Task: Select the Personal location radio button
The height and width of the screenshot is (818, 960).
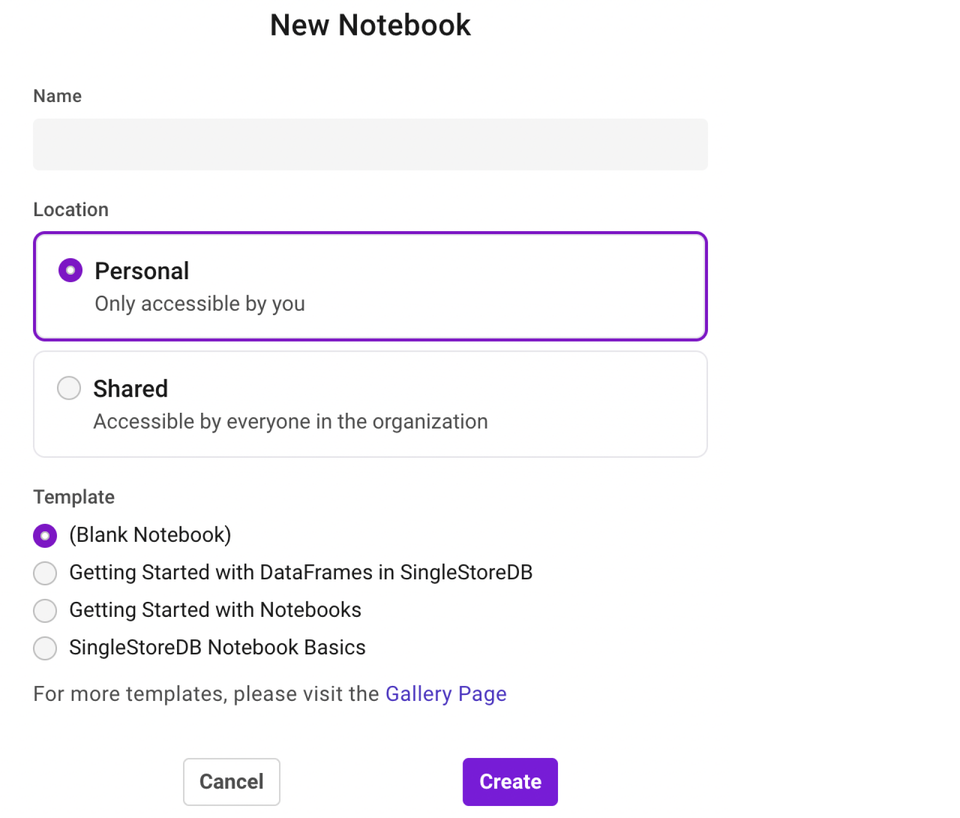Action: click(70, 270)
